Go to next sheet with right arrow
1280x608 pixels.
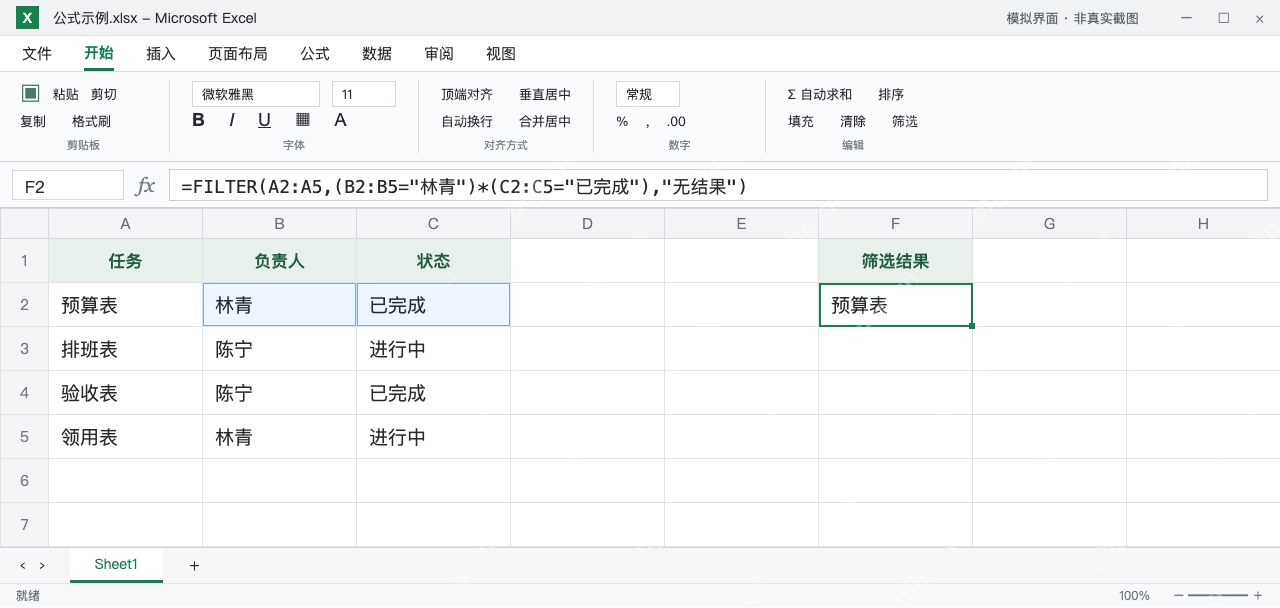click(42, 566)
